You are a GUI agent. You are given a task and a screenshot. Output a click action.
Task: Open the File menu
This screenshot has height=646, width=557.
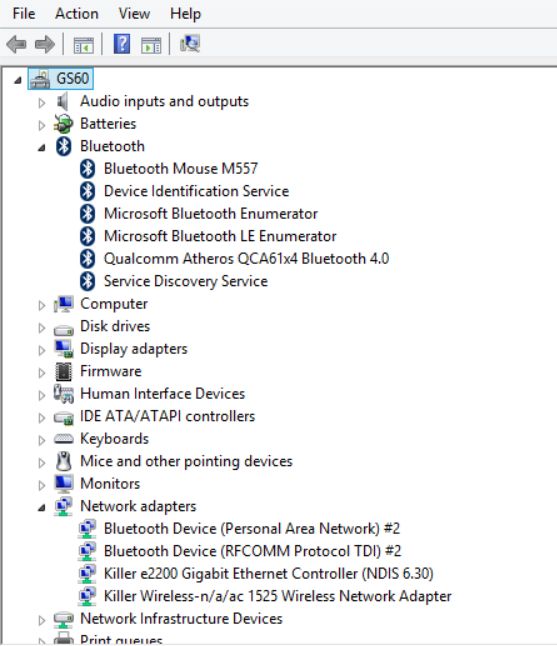click(x=24, y=14)
